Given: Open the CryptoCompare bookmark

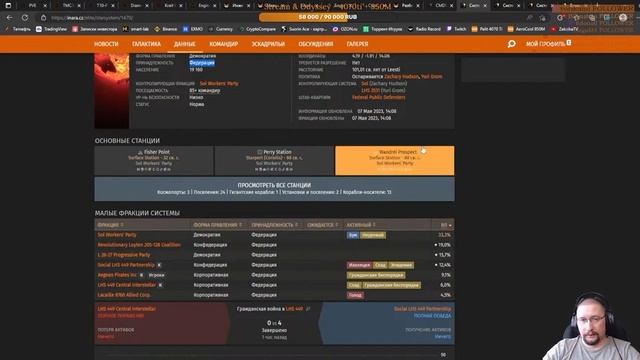Looking at the screenshot, I should (x=257, y=29).
